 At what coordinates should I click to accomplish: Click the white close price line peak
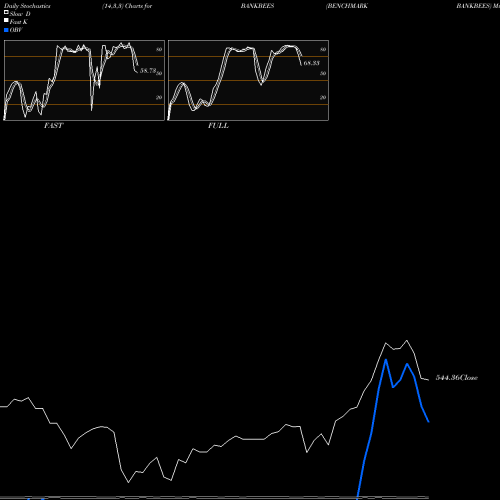tap(406, 341)
